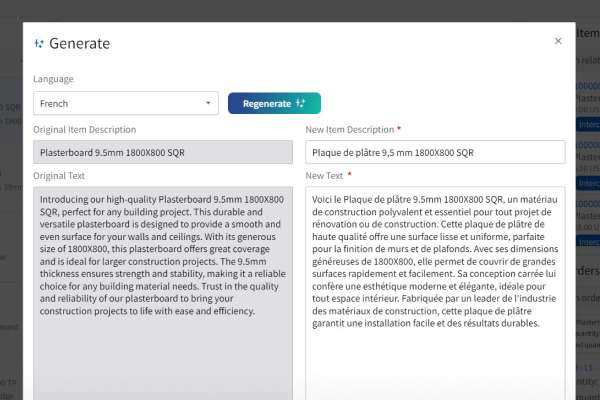The width and height of the screenshot is (600, 400).
Task: Click the Language label
Action: point(53,79)
